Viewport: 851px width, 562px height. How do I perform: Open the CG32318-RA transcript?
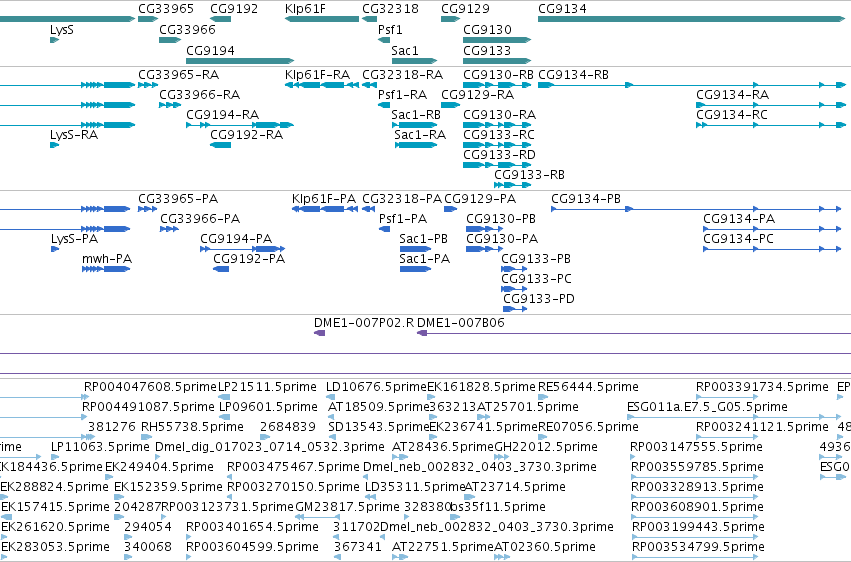tap(370, 85)
